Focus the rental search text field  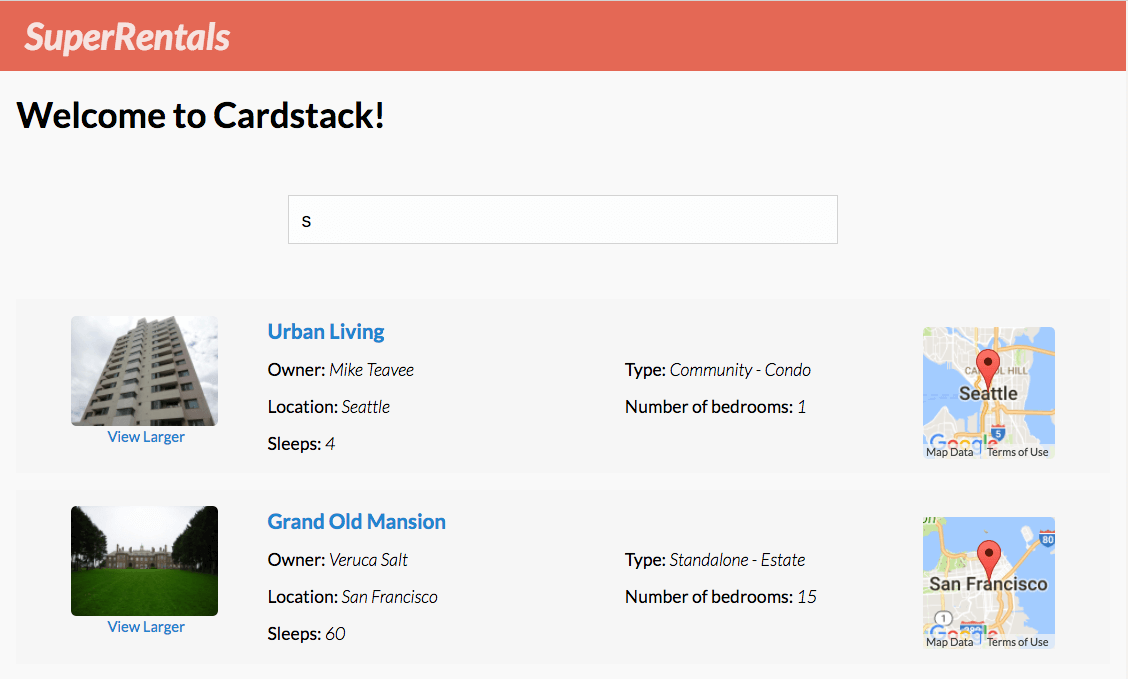[x=562, y=220]
